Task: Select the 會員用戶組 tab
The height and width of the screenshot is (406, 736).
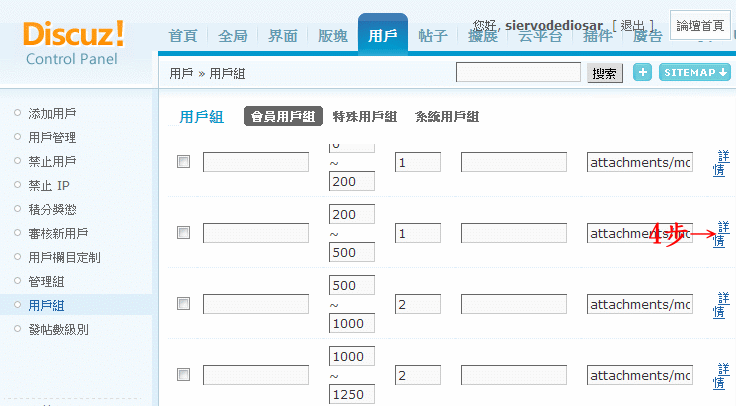Action: [x=283, y=116]
